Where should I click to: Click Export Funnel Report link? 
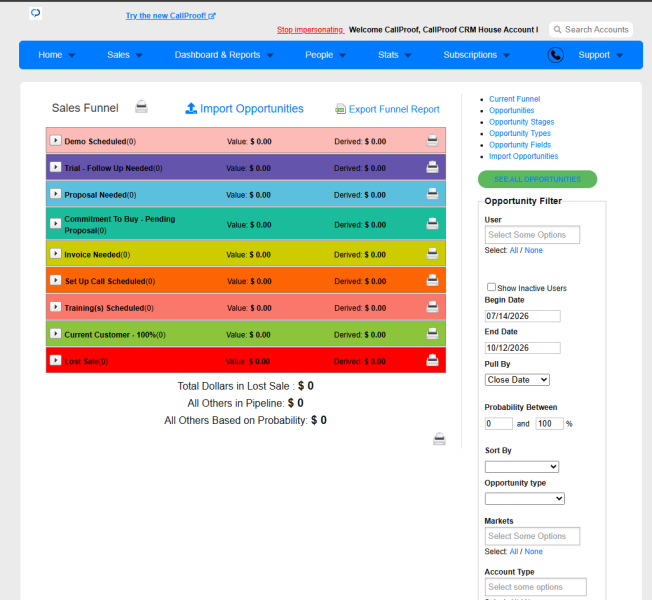(394, 109)
